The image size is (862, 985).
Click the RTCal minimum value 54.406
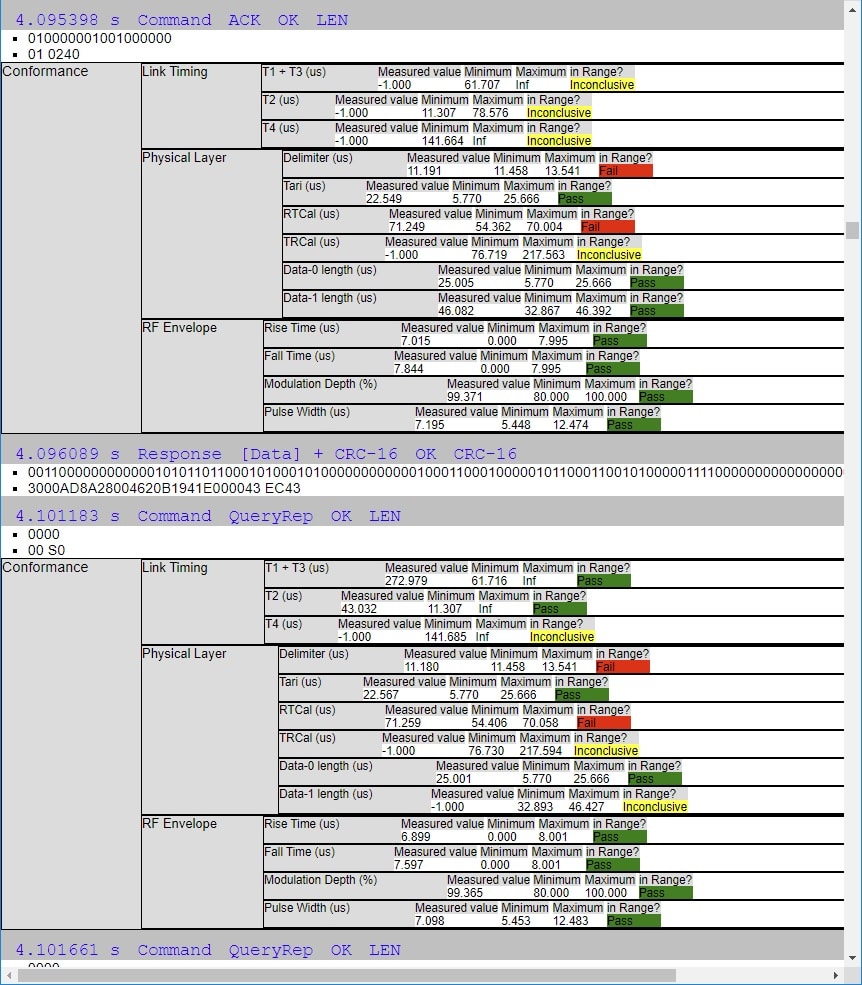tap(489, 723)
